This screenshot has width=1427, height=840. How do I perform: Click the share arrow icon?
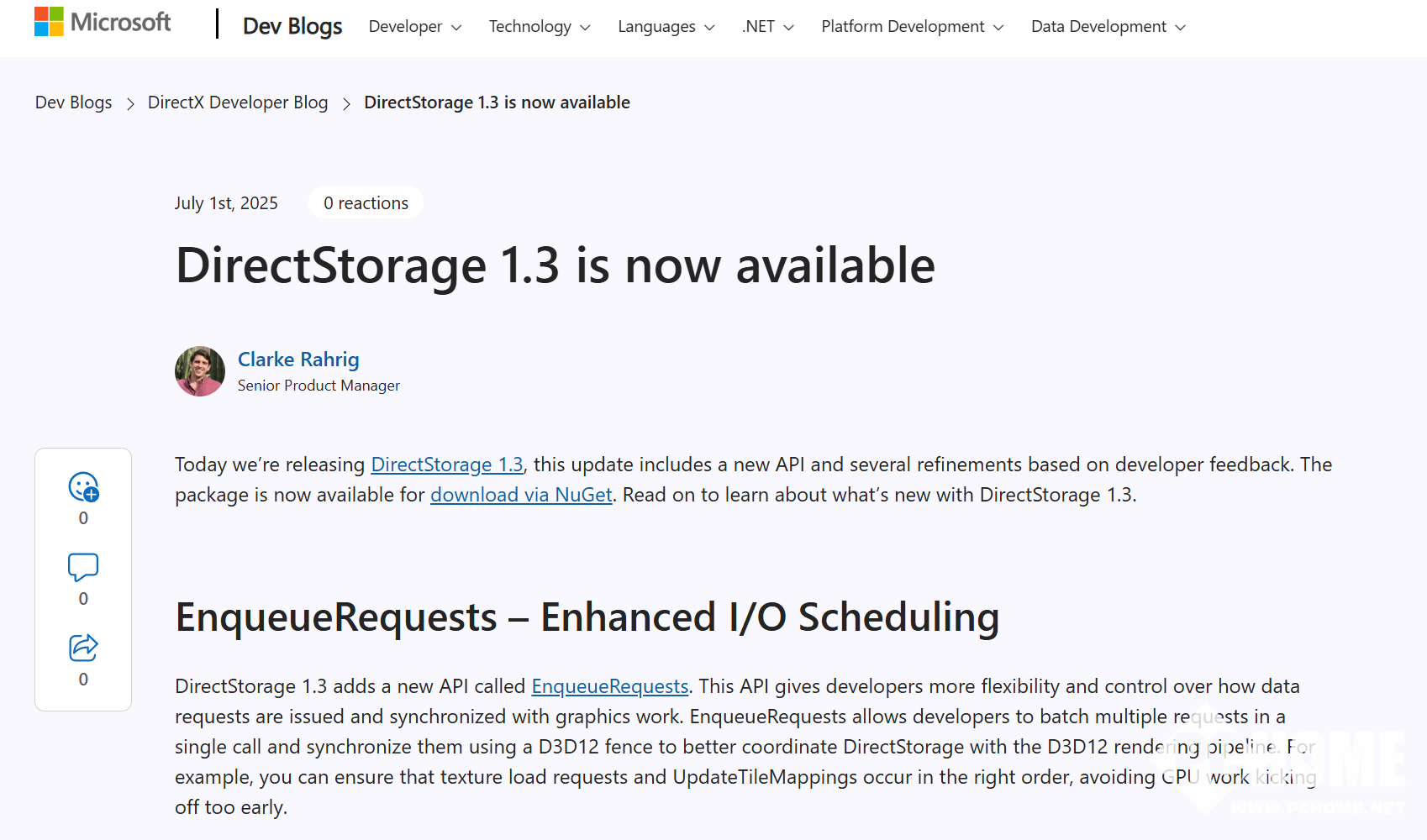(x=83, y=648)
